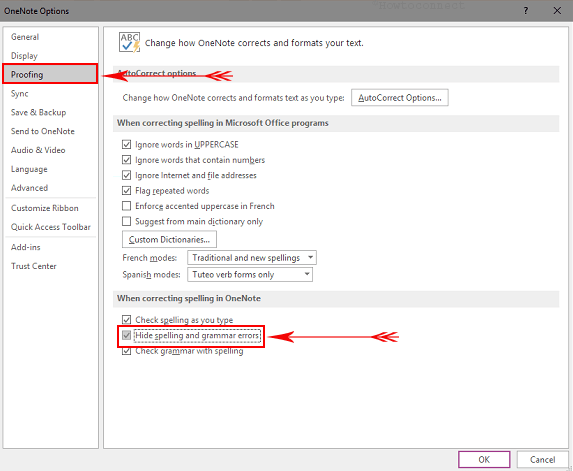Toggle Ignore words in UPPERCASE checkbox

tap(126, 144)
